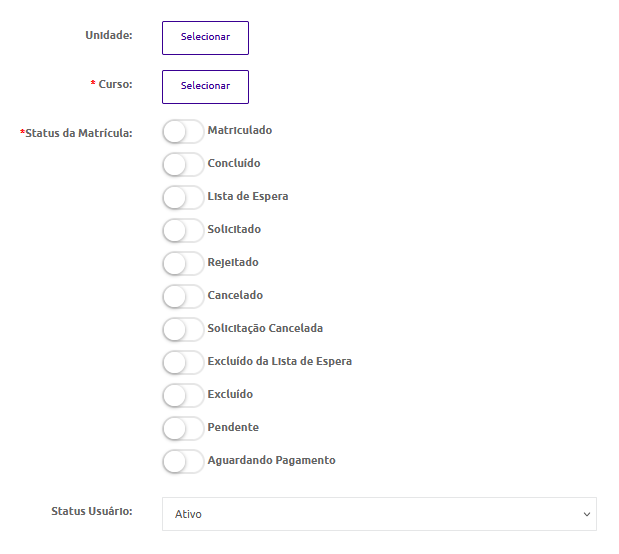This screenshot has height=554, width=619.
Task: Click the chevron arrow of Status Usuário select
Action: (x=587, y=514)
